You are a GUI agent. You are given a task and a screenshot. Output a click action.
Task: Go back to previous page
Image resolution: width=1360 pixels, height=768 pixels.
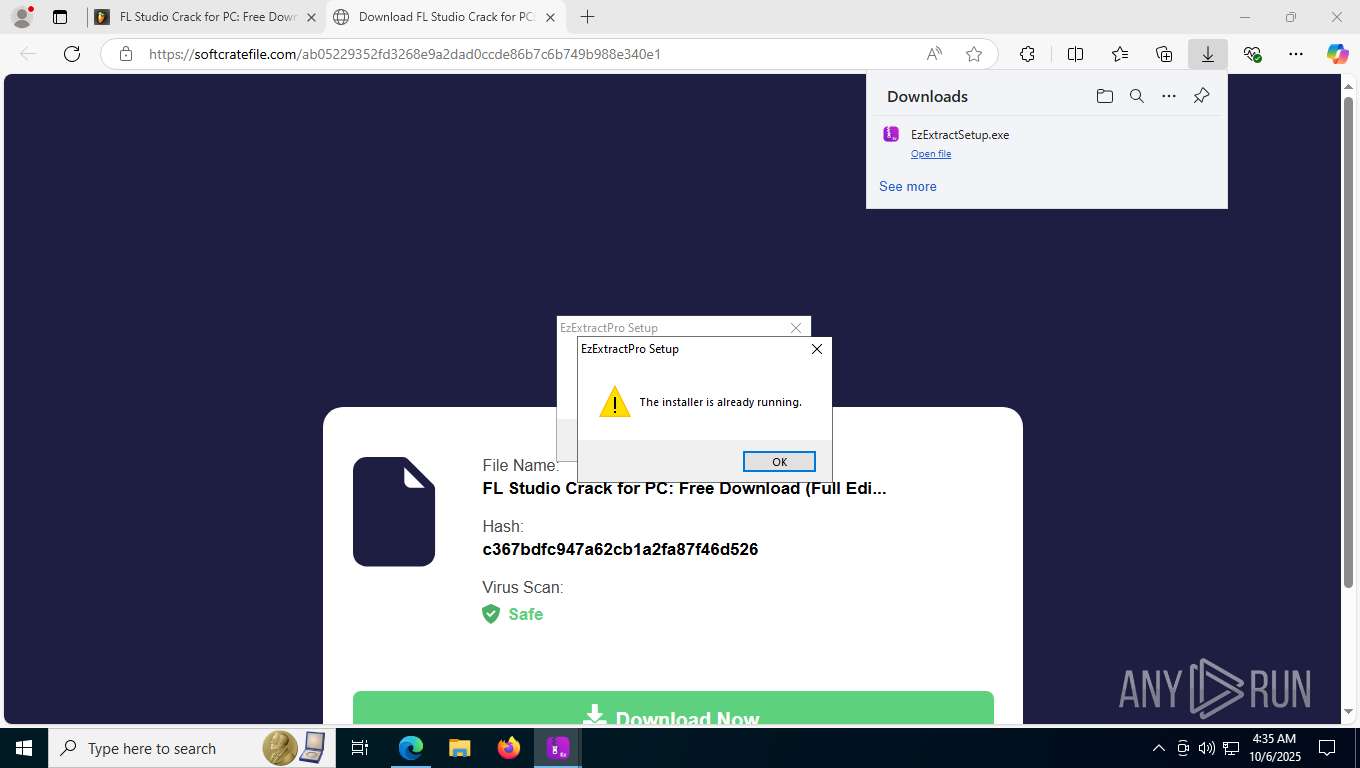coord(28,54)
